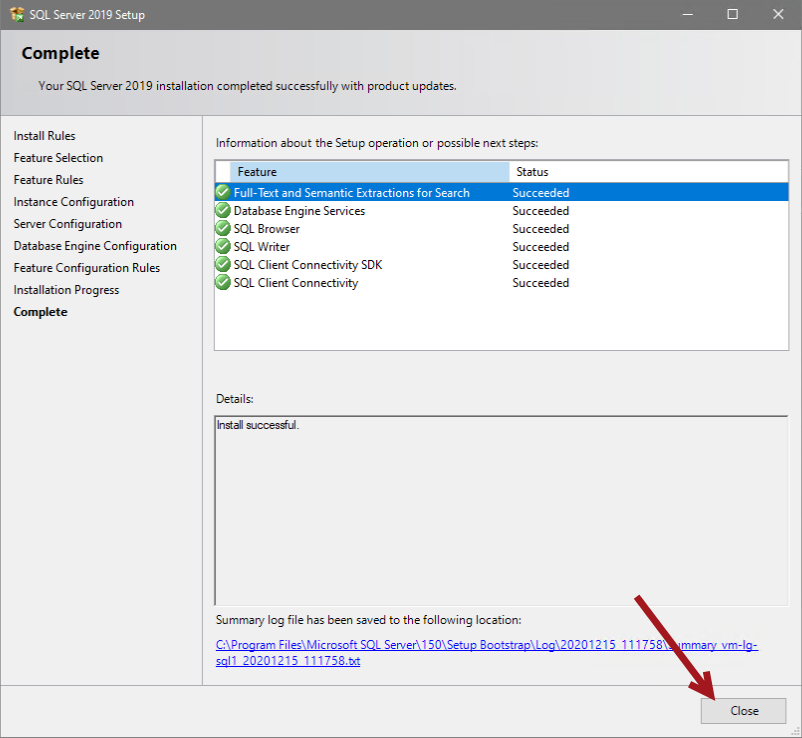802x738 pixels.
Task: Click the Server Configuration step
Action: (x=68, y=223)
